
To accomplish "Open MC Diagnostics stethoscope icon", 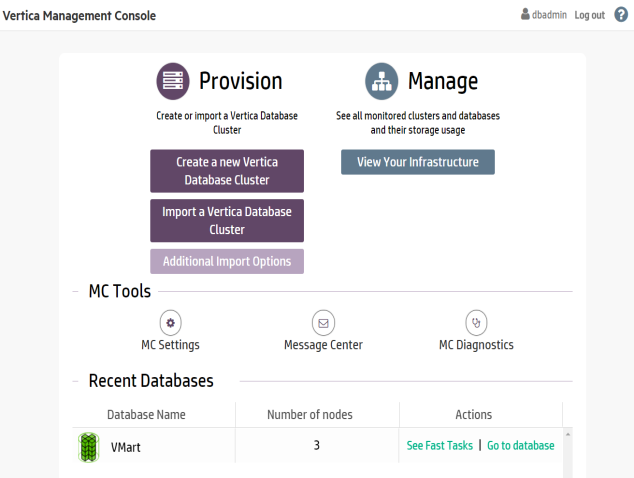I will click(x=476, y=323).
